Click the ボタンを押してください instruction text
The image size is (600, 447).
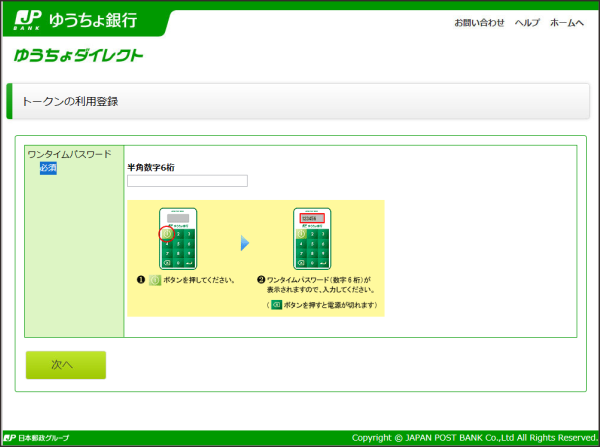click(199, 280)
